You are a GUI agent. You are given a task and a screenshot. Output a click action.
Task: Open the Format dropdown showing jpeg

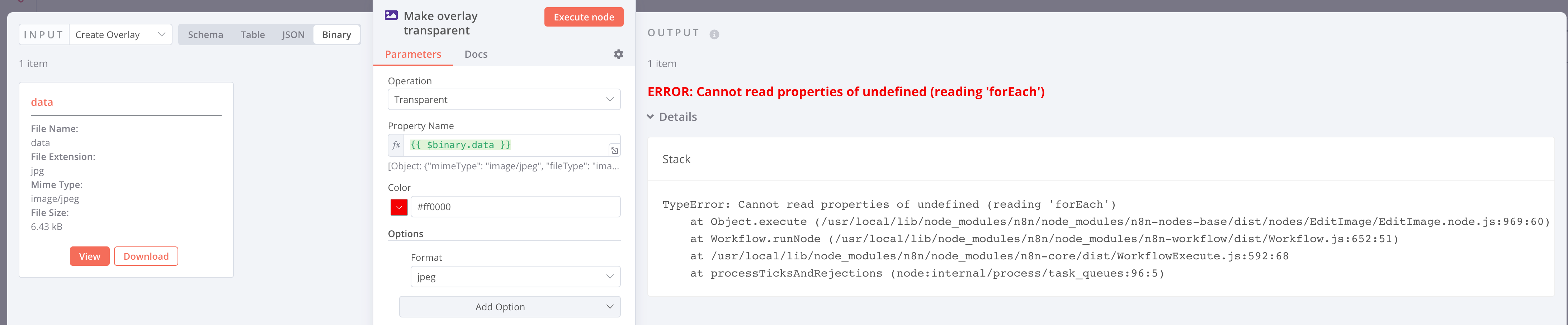(x=515, y=277)
